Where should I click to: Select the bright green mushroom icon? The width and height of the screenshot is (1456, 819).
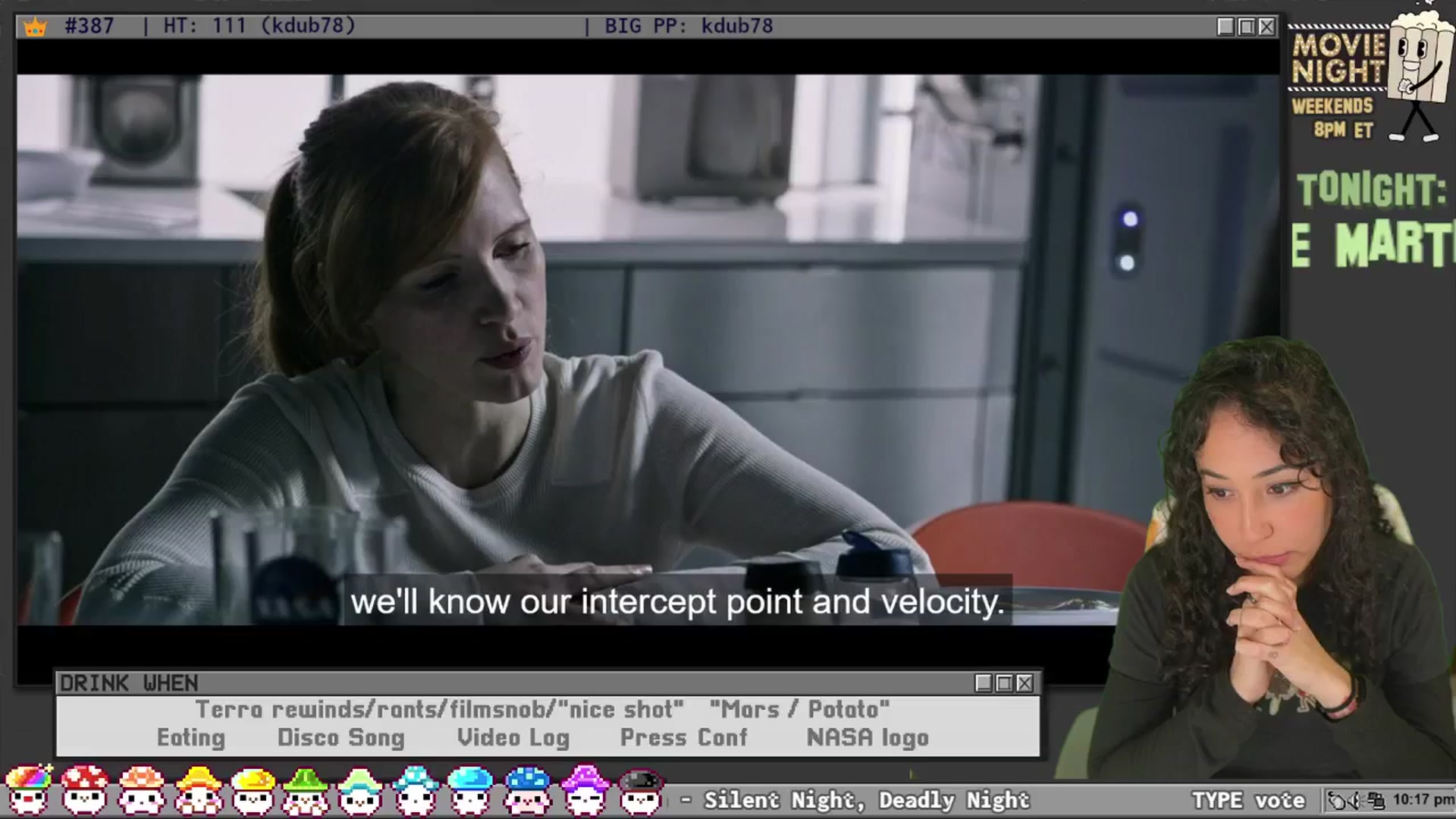click(306, 790)
